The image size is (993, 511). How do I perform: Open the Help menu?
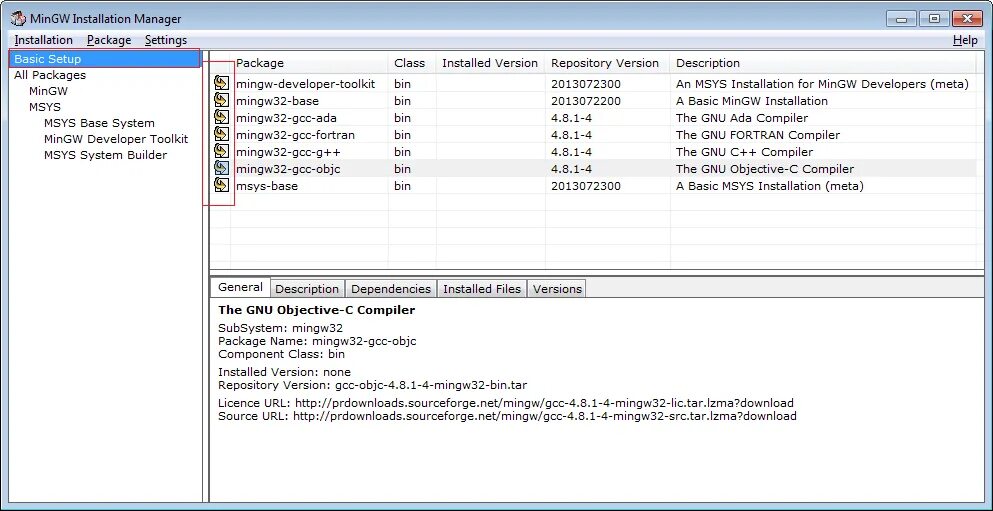click(x=965, y=40)
